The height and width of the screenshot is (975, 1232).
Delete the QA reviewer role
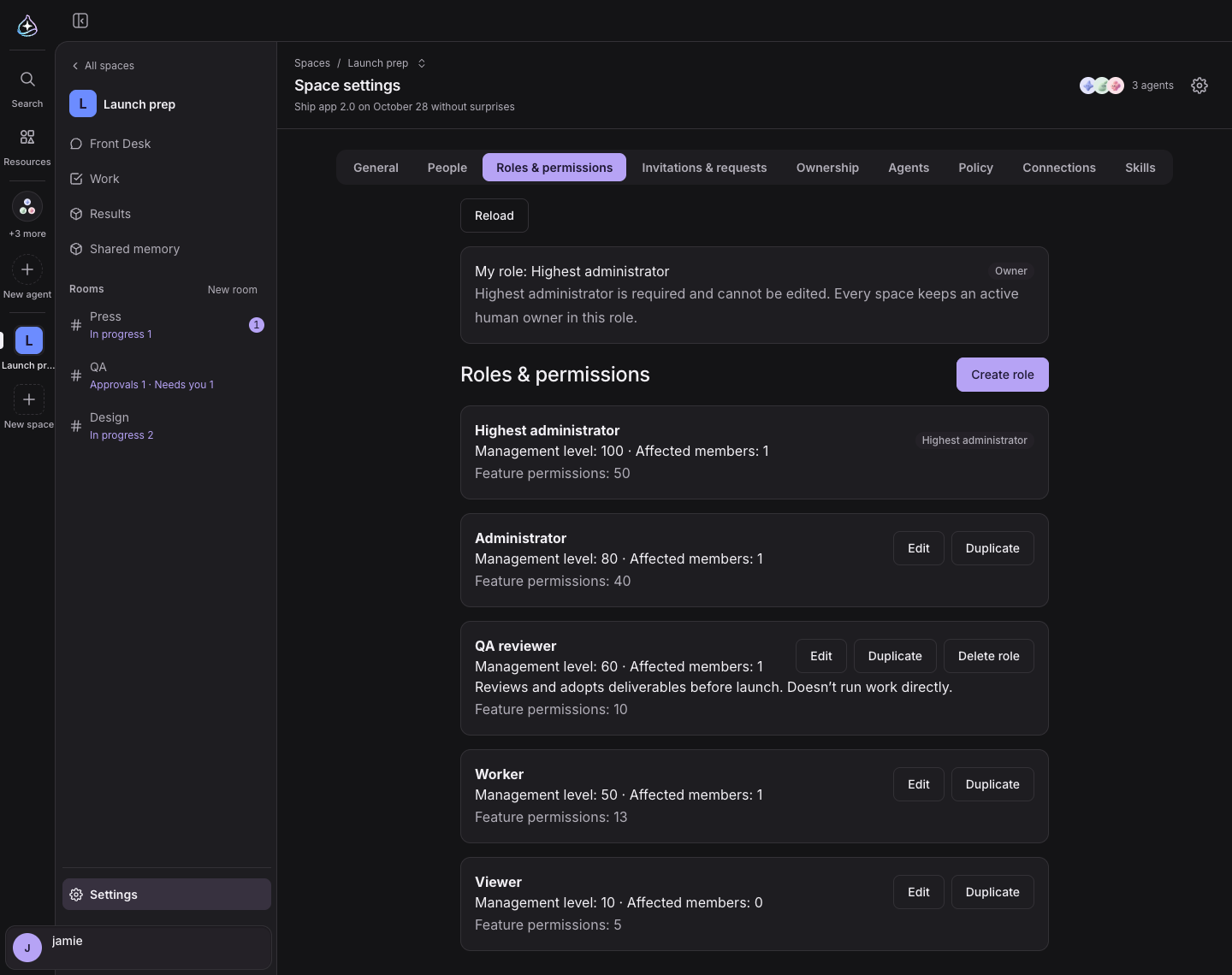click(988, 656)
